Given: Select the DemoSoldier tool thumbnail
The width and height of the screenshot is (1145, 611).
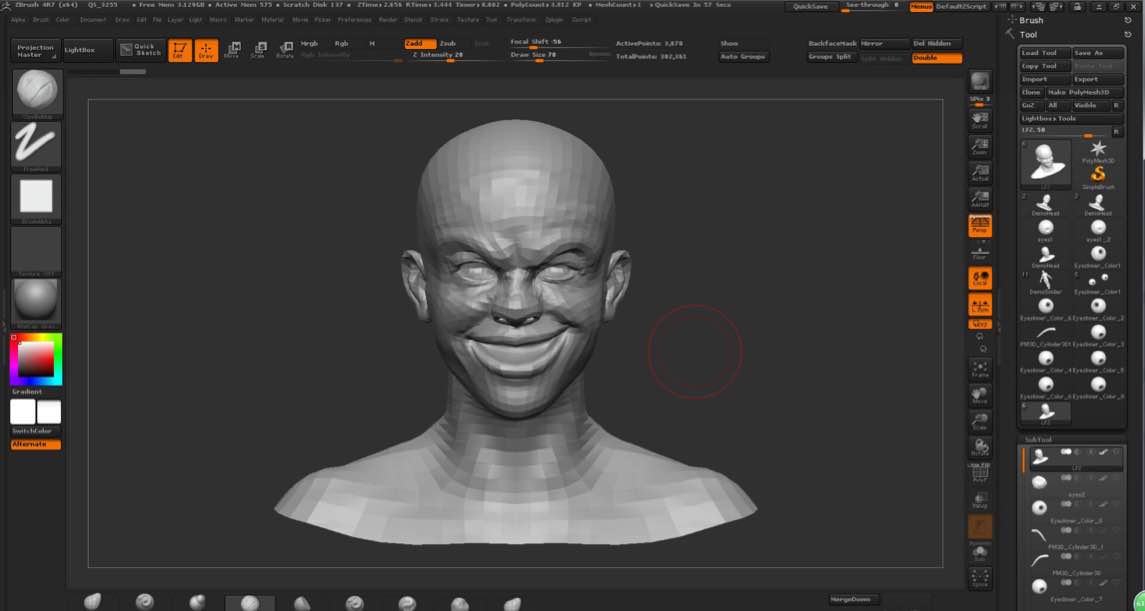Looking at the screenshot, I should click(x=1046, y=283).
